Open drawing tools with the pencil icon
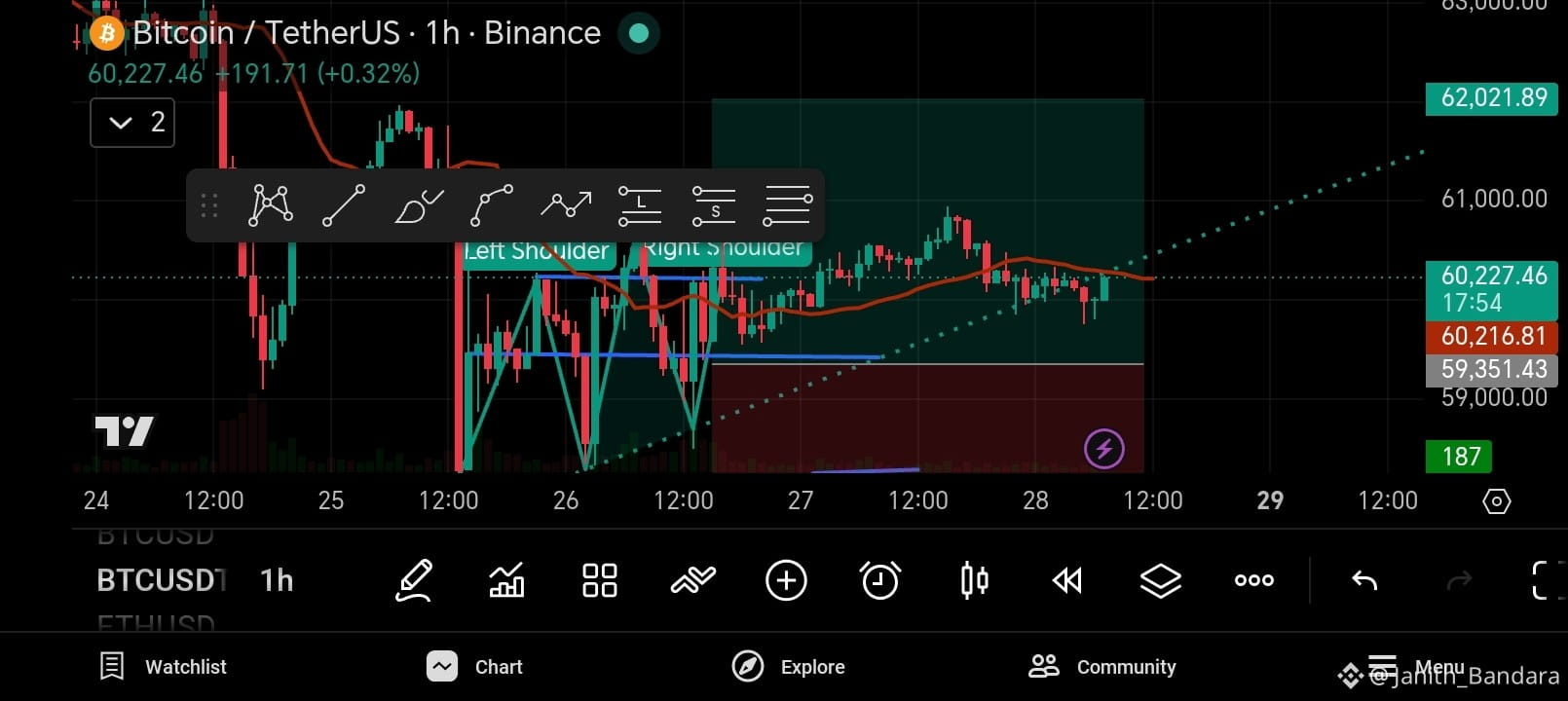Screen dimensions: 1568x701 (x=414, y=581)
